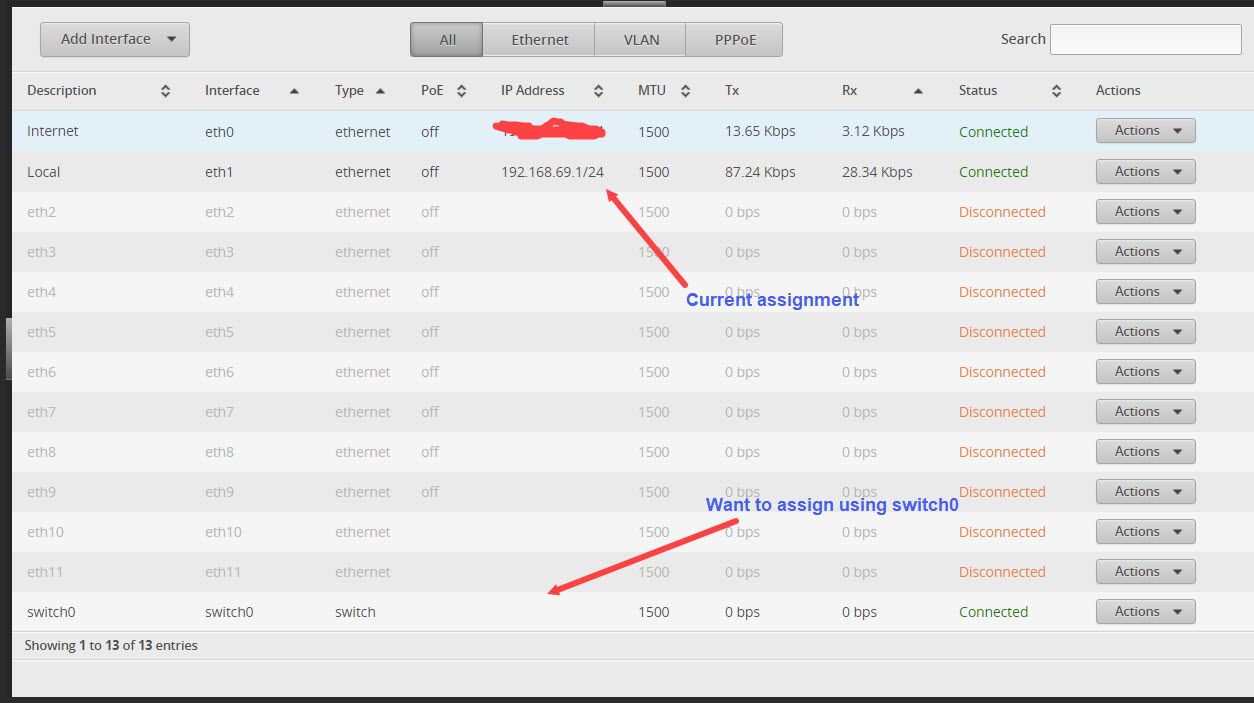The width and height of the screenshot is (1254, 703).
Task: Sort table by Description column arrows
Action: [x=165, y=91]
